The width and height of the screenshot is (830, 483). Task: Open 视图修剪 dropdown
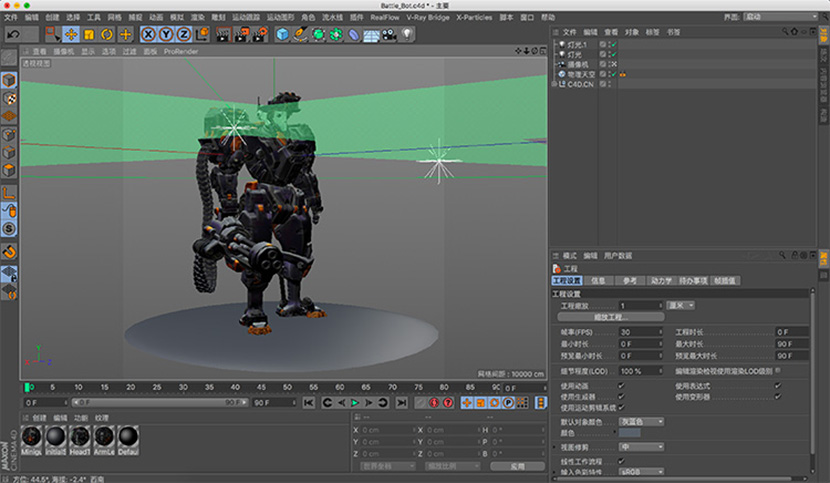pyautogui.click(x=642, y=447)
